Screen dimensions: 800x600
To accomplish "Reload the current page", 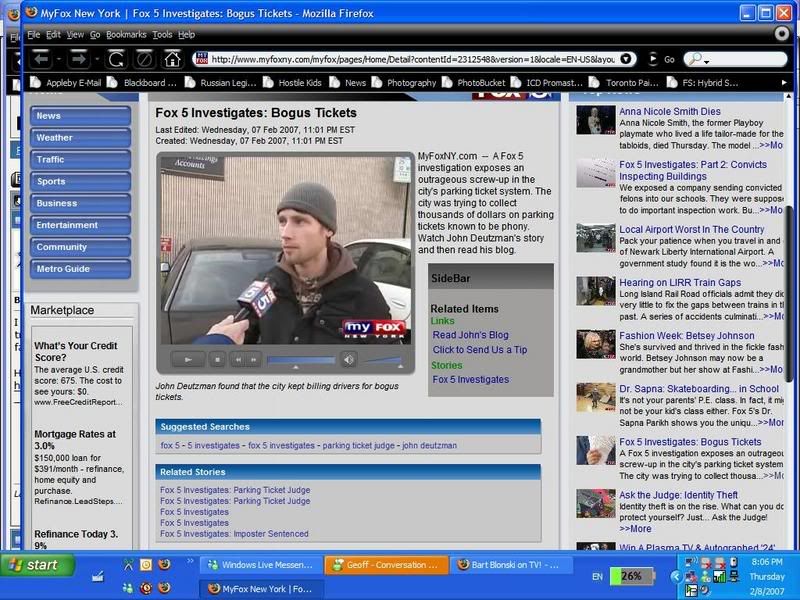I will click(116, 59).
